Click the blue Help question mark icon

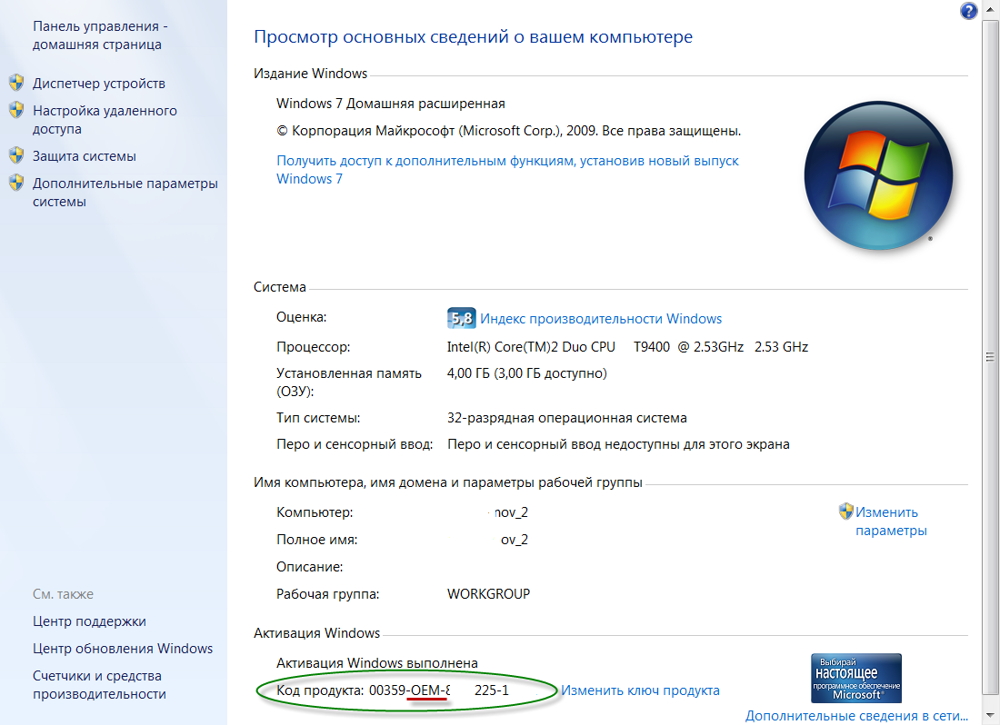(x=968, y=11)
